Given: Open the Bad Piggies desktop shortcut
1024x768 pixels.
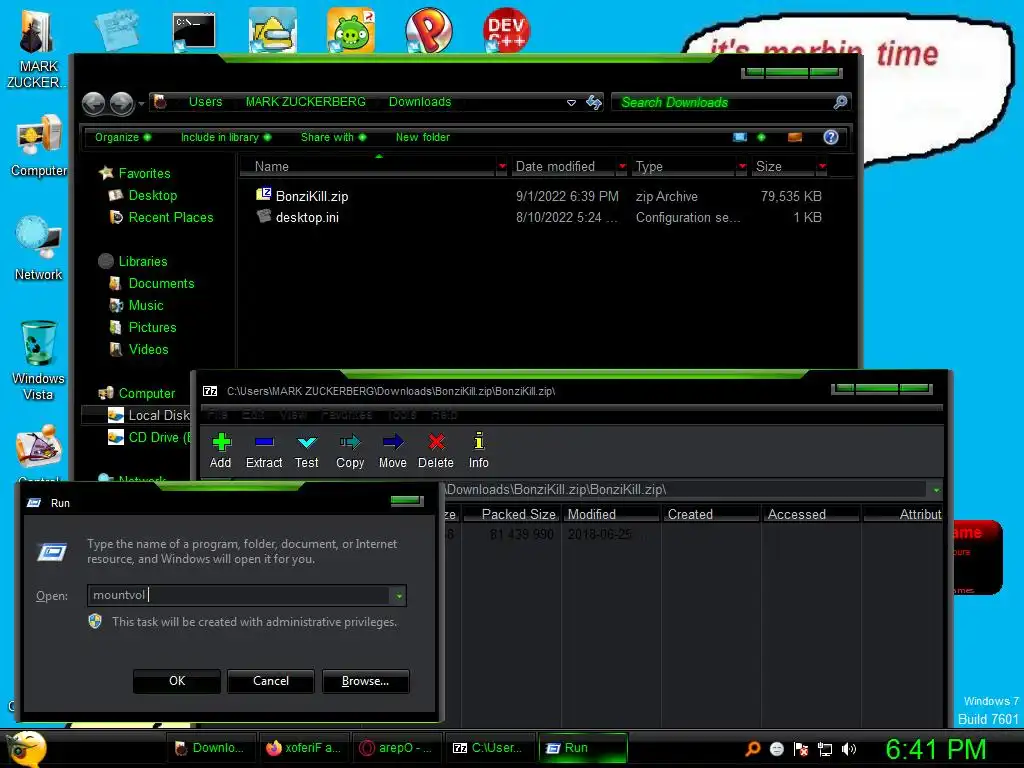Looking at the screenshot, I should (351, 30).
